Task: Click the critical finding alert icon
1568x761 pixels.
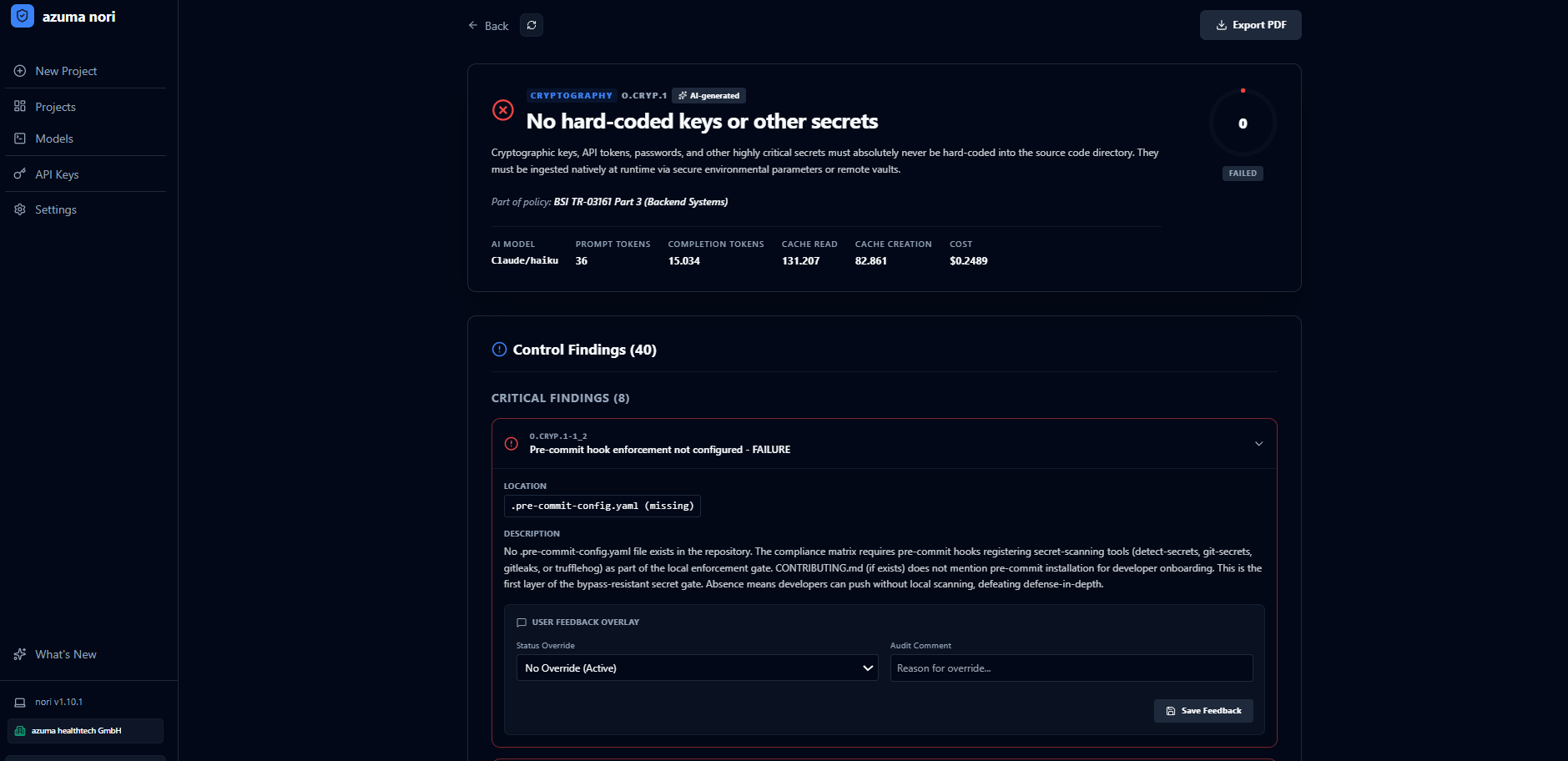Action: [512, 443]
